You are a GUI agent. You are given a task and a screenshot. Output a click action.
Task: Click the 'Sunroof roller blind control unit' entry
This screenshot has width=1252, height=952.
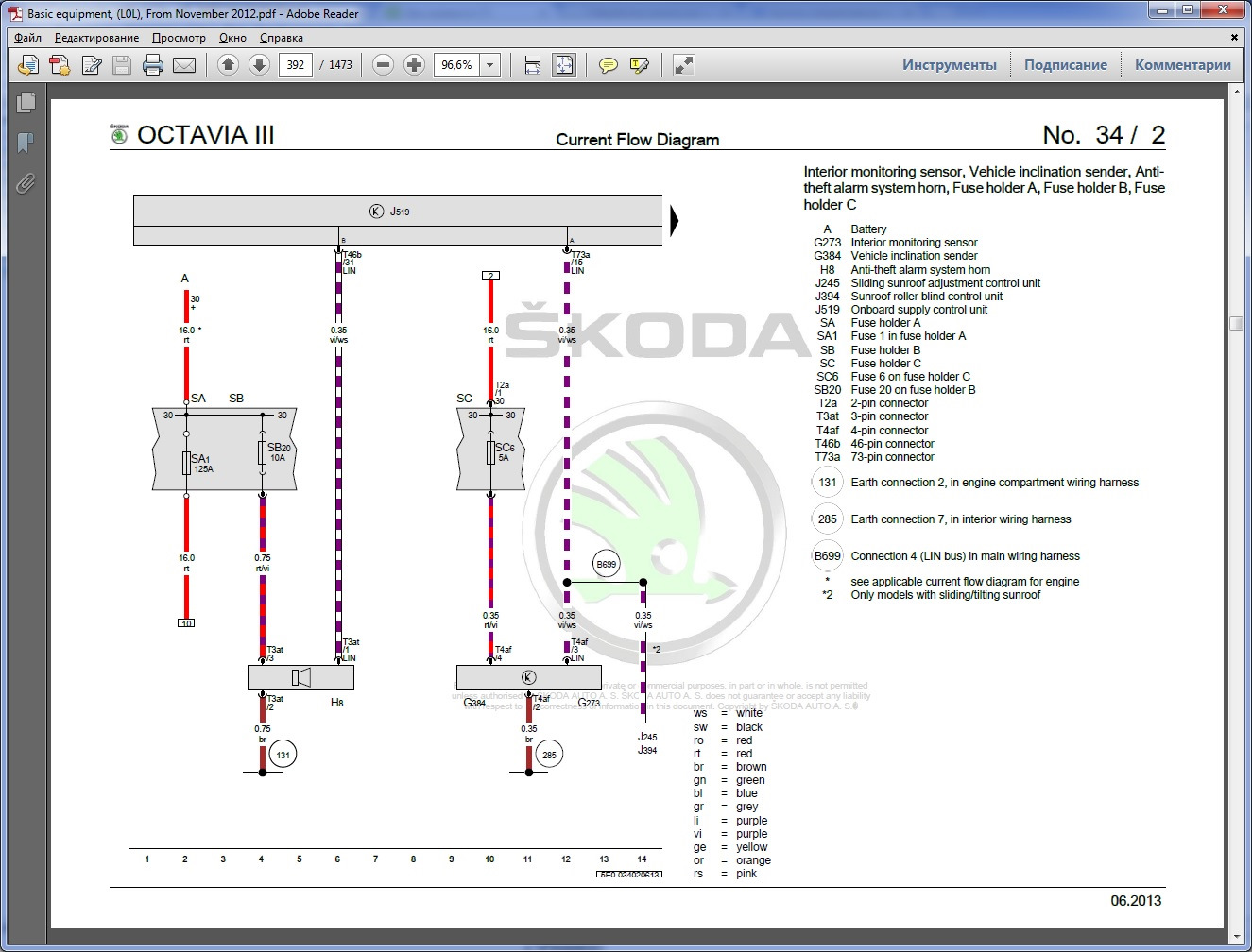pos(926,297)
